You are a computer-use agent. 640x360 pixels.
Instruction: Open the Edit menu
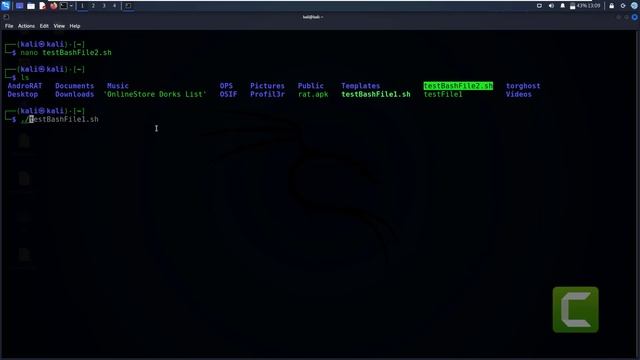[44, 26]
